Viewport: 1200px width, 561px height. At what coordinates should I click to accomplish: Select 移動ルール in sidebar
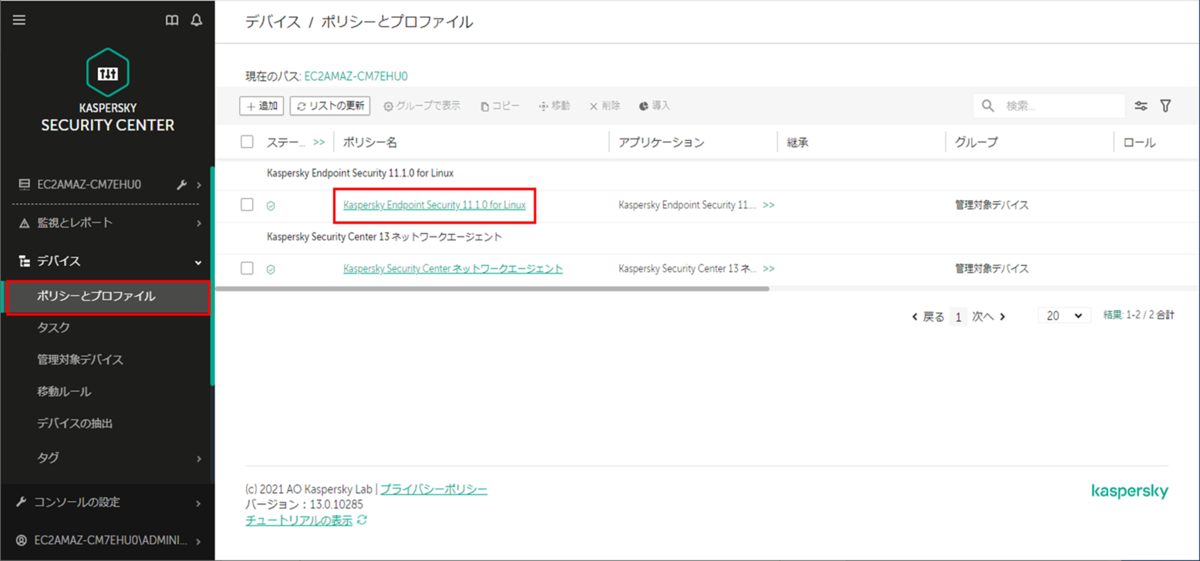click(63, 392)
